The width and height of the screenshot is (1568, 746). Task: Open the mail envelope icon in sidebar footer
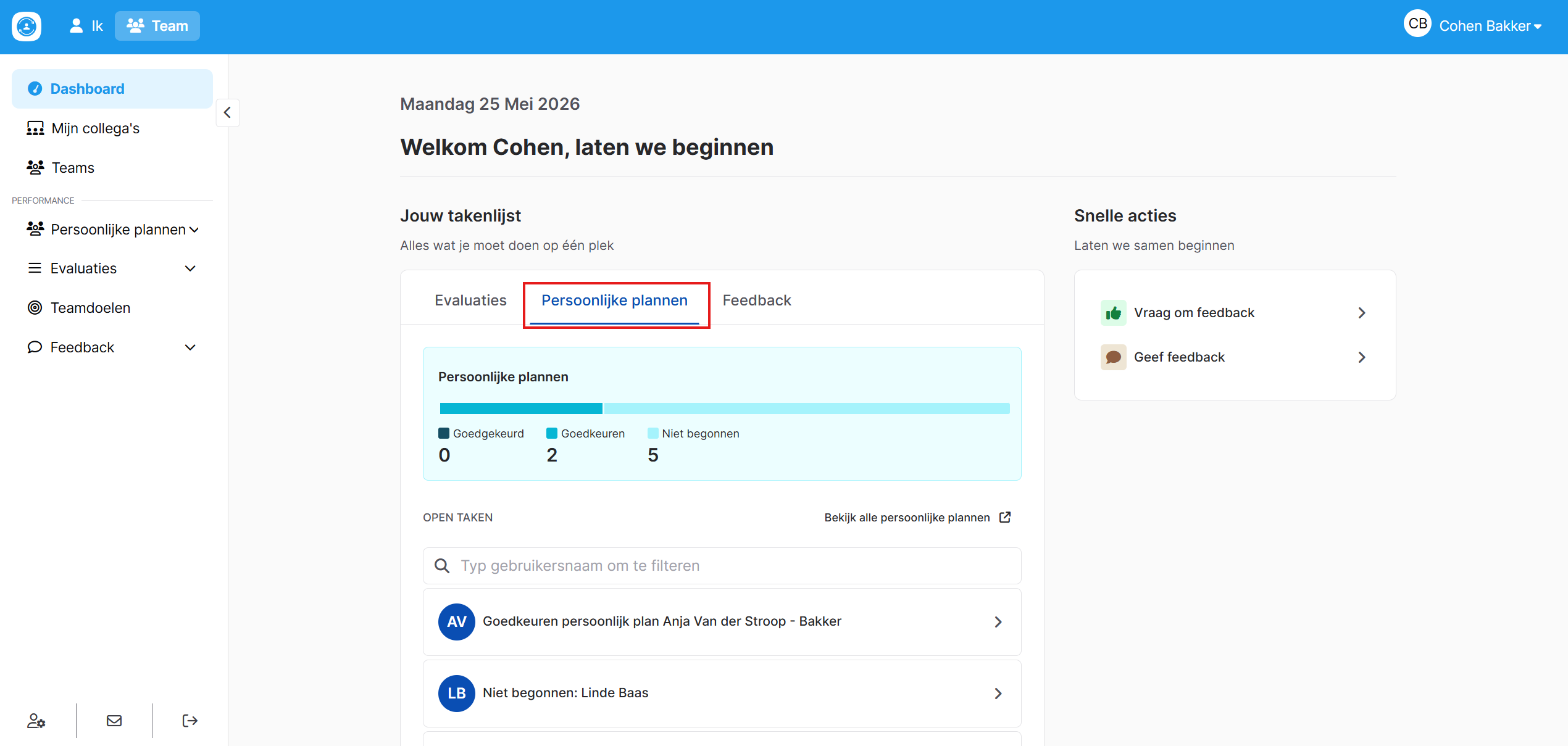click(x=114, y=721)
